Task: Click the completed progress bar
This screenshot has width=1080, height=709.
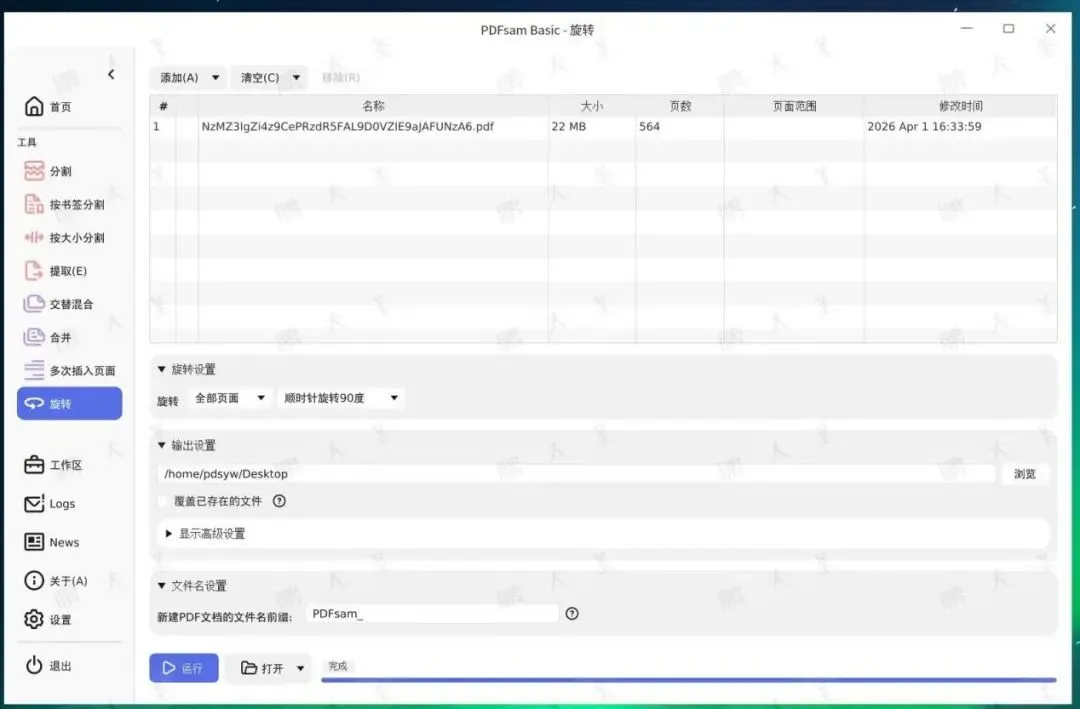Action: coord(688,679)
